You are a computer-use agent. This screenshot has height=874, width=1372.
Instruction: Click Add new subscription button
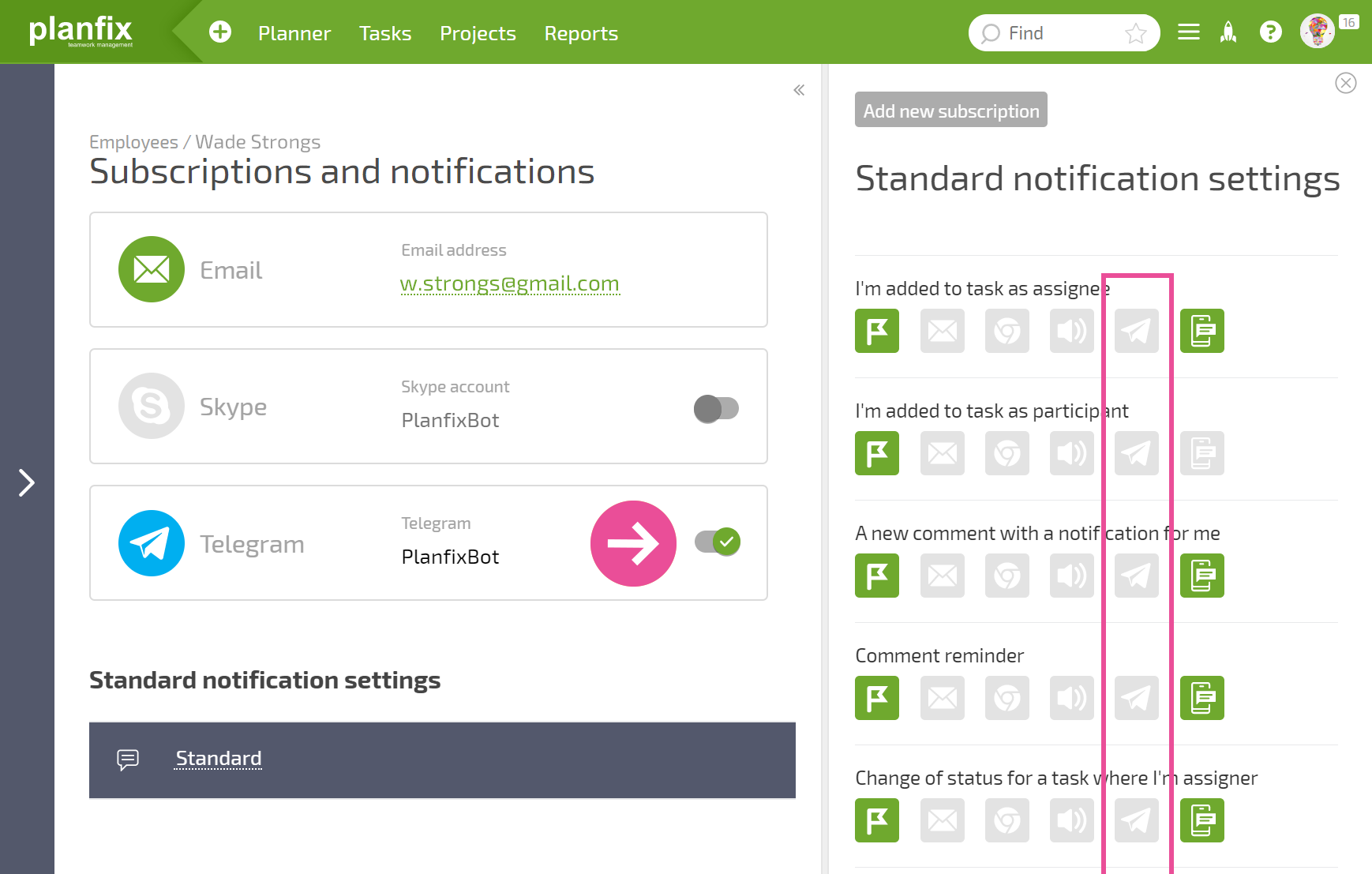951,110
